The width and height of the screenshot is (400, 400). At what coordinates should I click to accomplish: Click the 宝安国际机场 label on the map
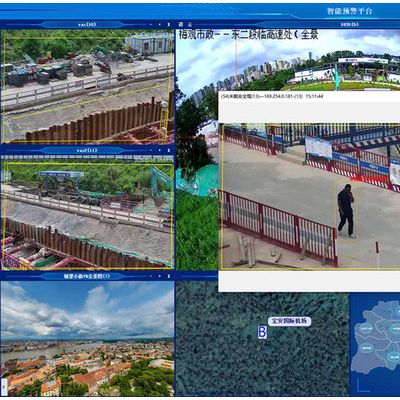tap(290, 321)
